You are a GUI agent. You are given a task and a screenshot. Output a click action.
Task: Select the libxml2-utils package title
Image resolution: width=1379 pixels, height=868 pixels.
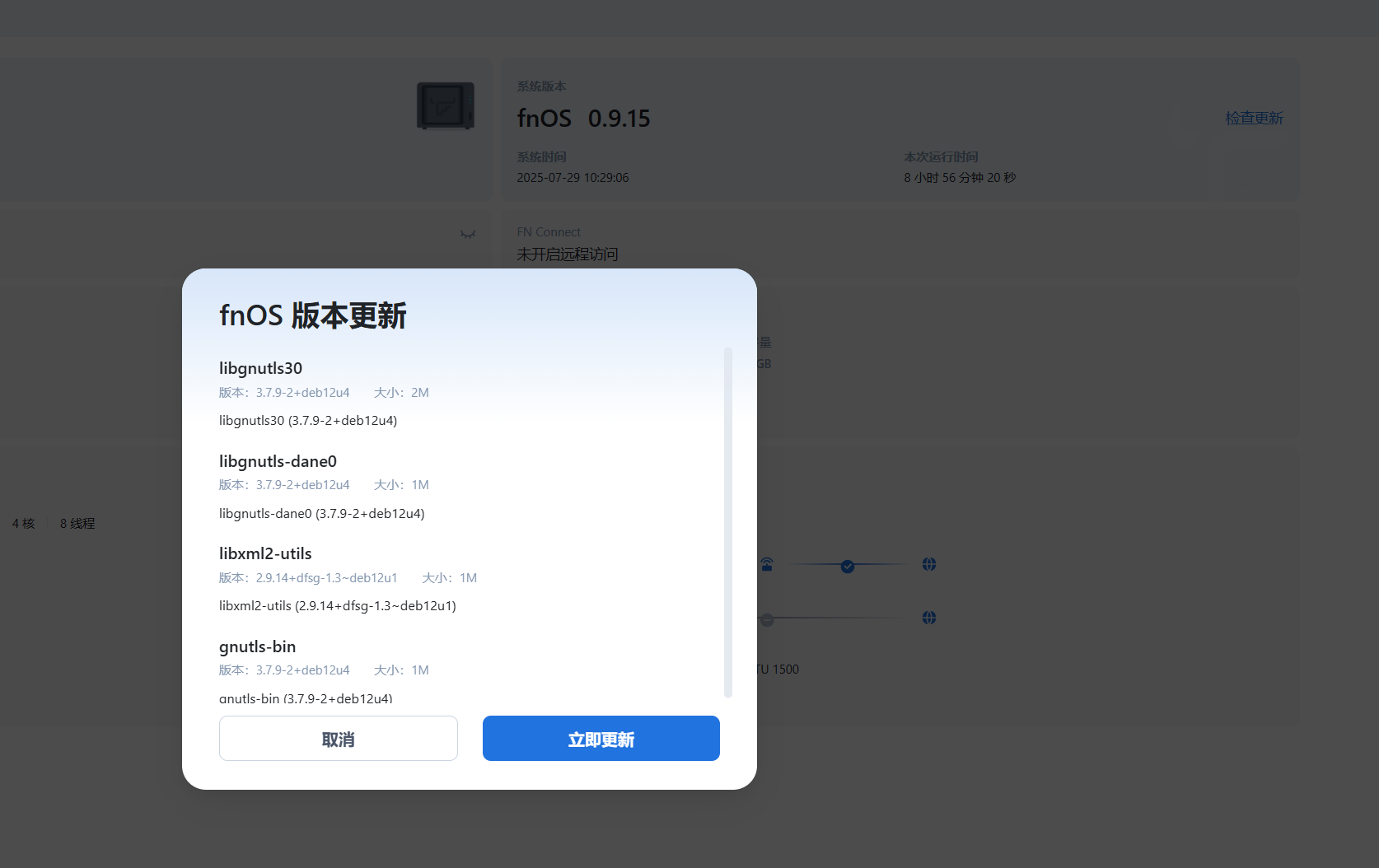point(265,553)
